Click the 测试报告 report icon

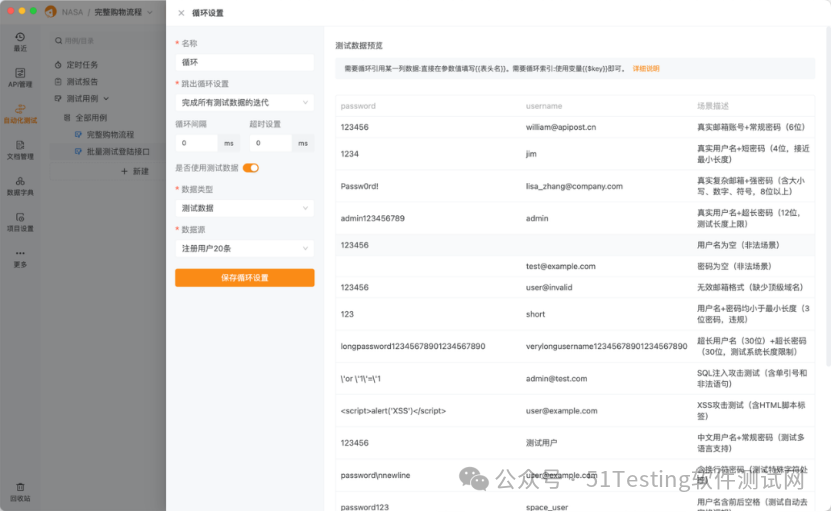(x=58, y=82)
